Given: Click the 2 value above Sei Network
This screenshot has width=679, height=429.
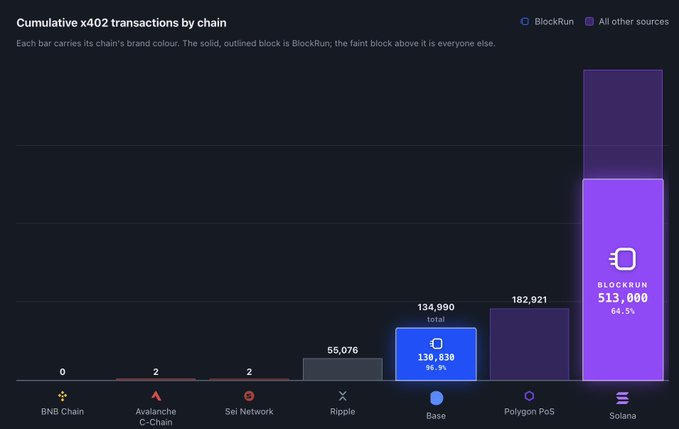Looking at the screenshot, I should click(249, 372).
